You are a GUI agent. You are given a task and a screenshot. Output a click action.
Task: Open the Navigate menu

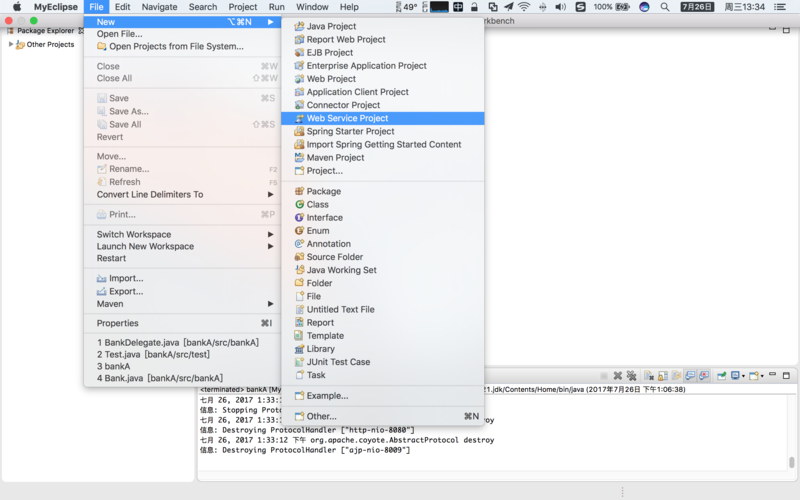160,7
